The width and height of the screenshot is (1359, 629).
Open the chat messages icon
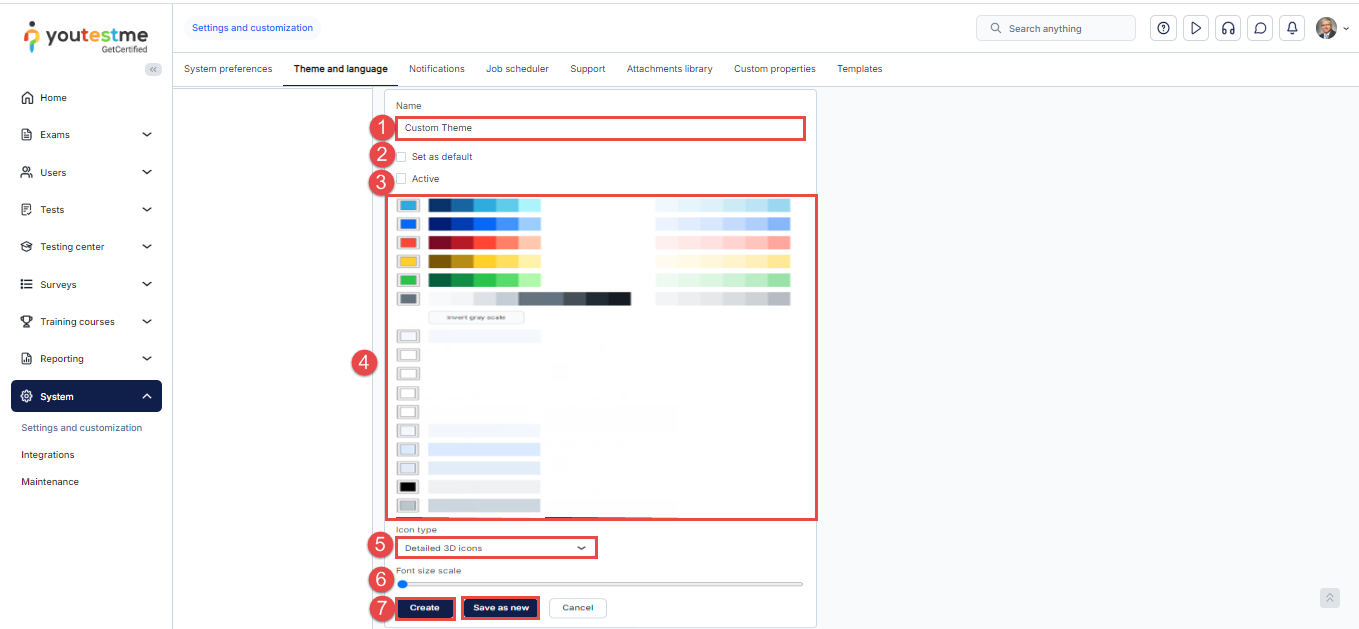[1261, 28]
